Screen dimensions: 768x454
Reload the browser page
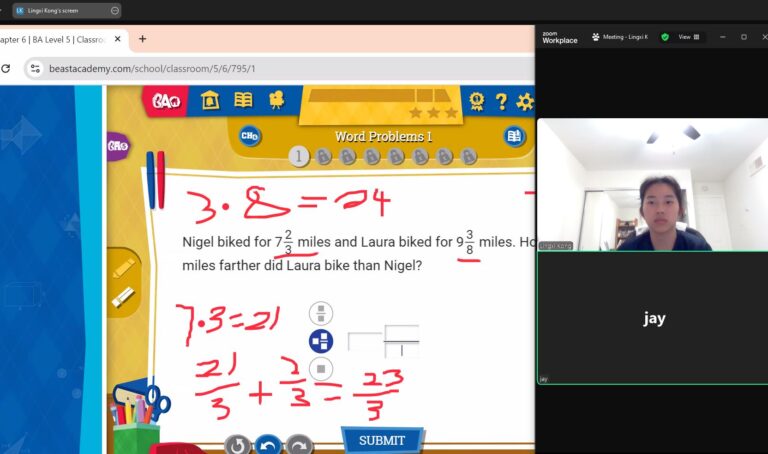pos(5,69)
